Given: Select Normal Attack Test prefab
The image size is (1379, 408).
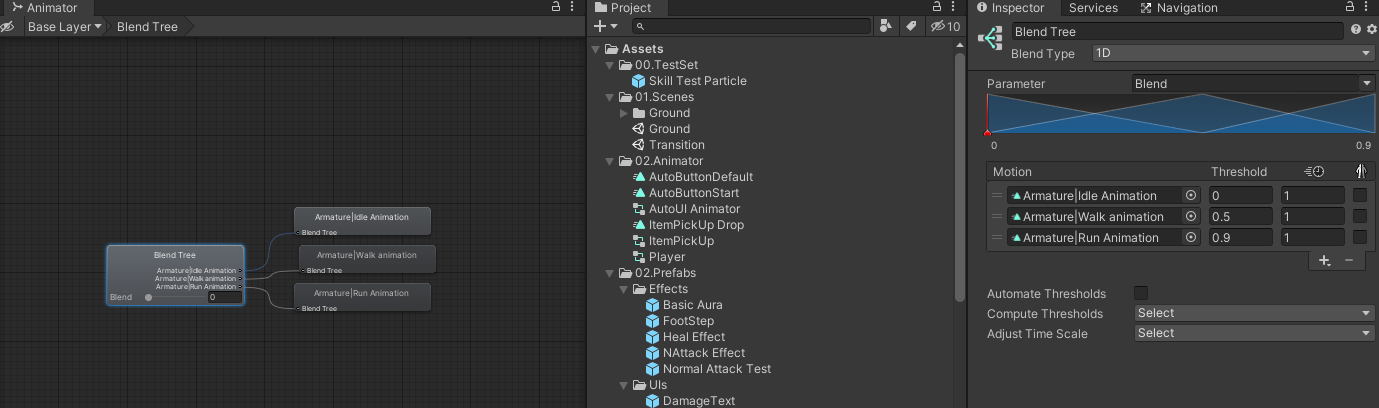Looking at the screenshot, I should [x=708, y=369].
